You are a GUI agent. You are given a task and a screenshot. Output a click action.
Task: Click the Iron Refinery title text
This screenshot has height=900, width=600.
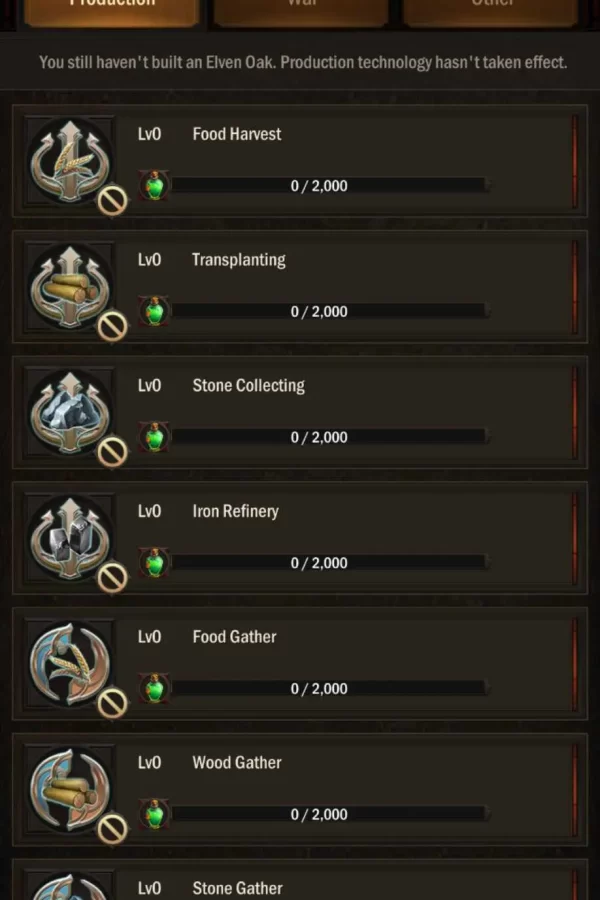(235, 511)
